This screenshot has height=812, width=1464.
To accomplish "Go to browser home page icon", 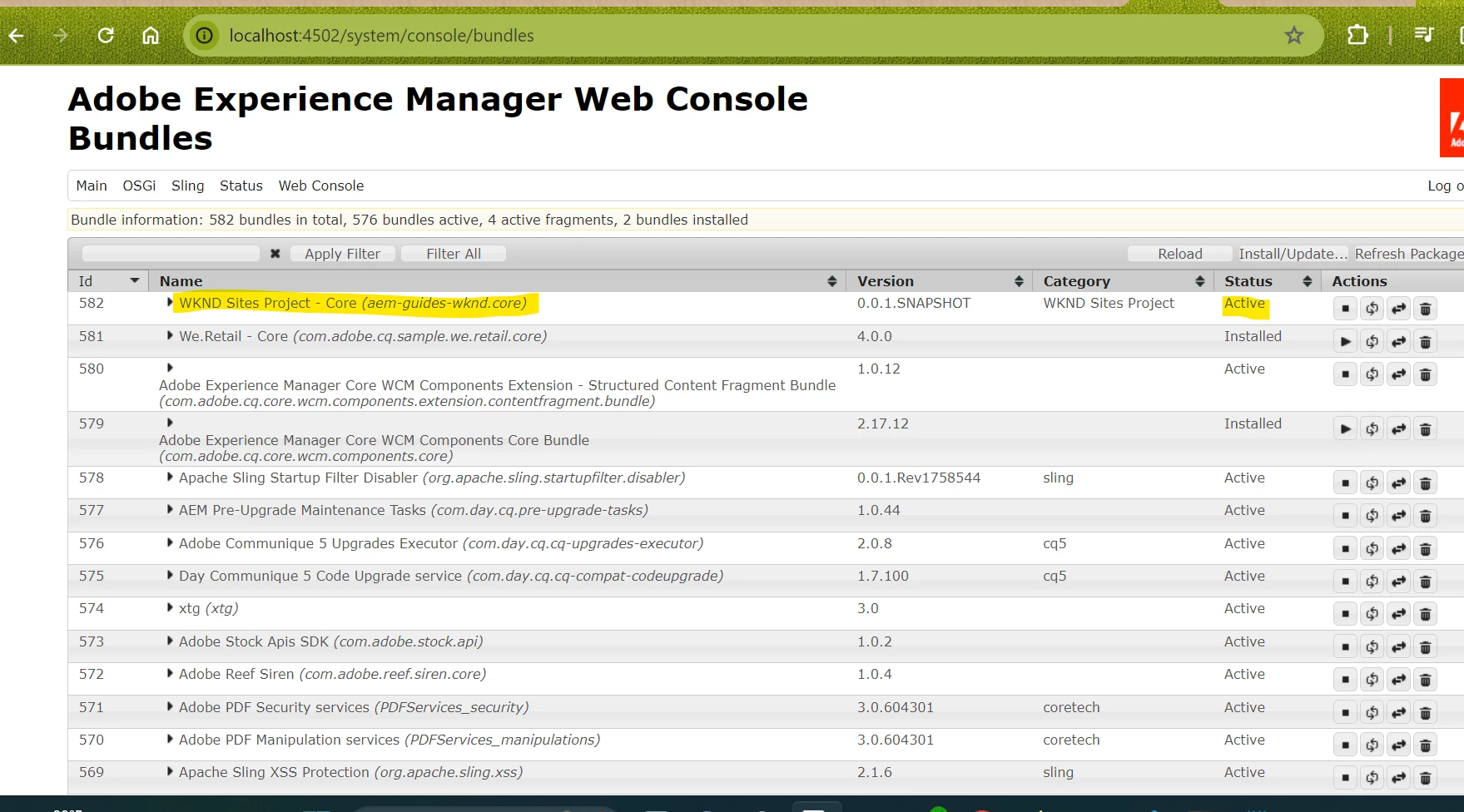I will [x=151, y=36].
